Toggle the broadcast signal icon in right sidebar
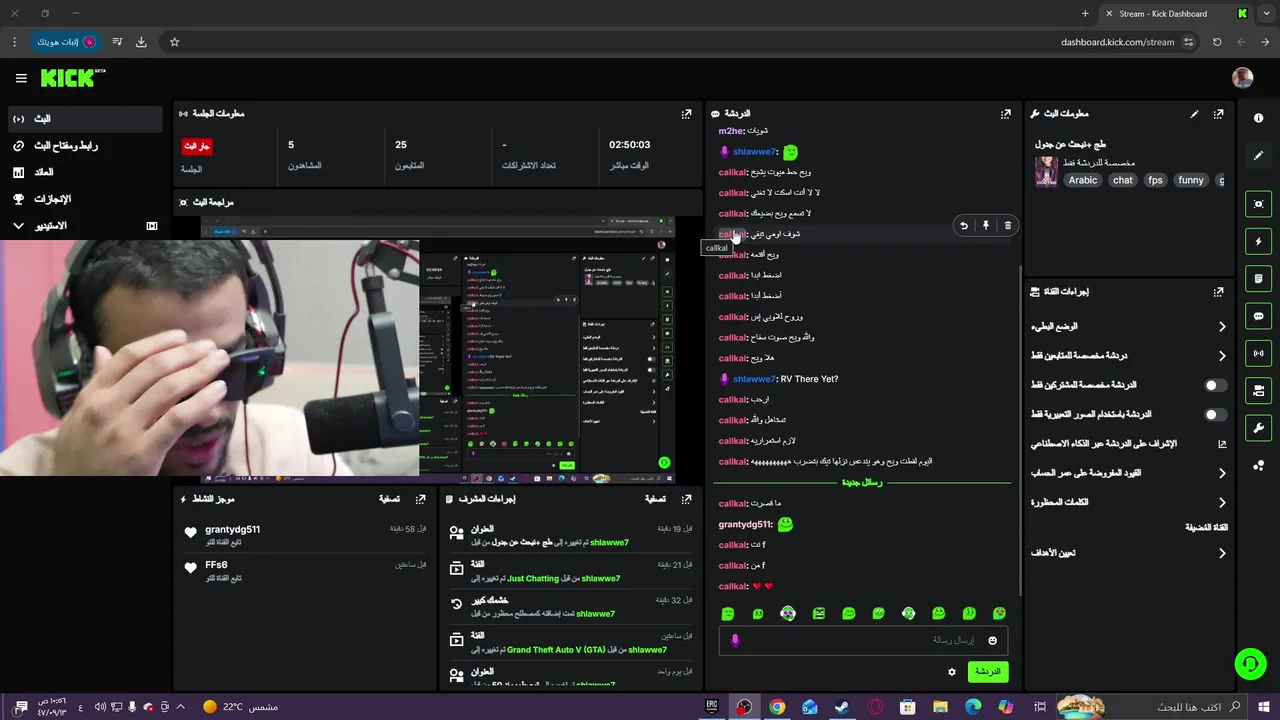 coord(1258,353)
